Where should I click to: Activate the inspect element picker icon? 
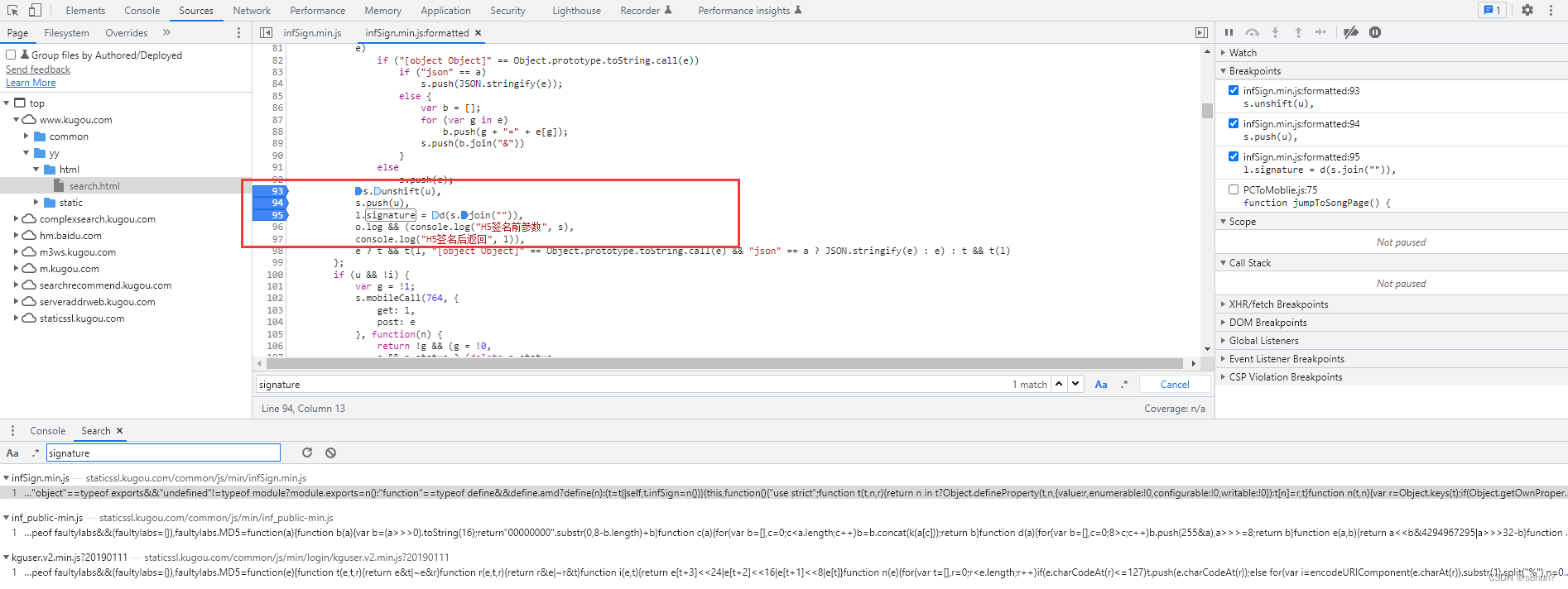tap(12, 10)
